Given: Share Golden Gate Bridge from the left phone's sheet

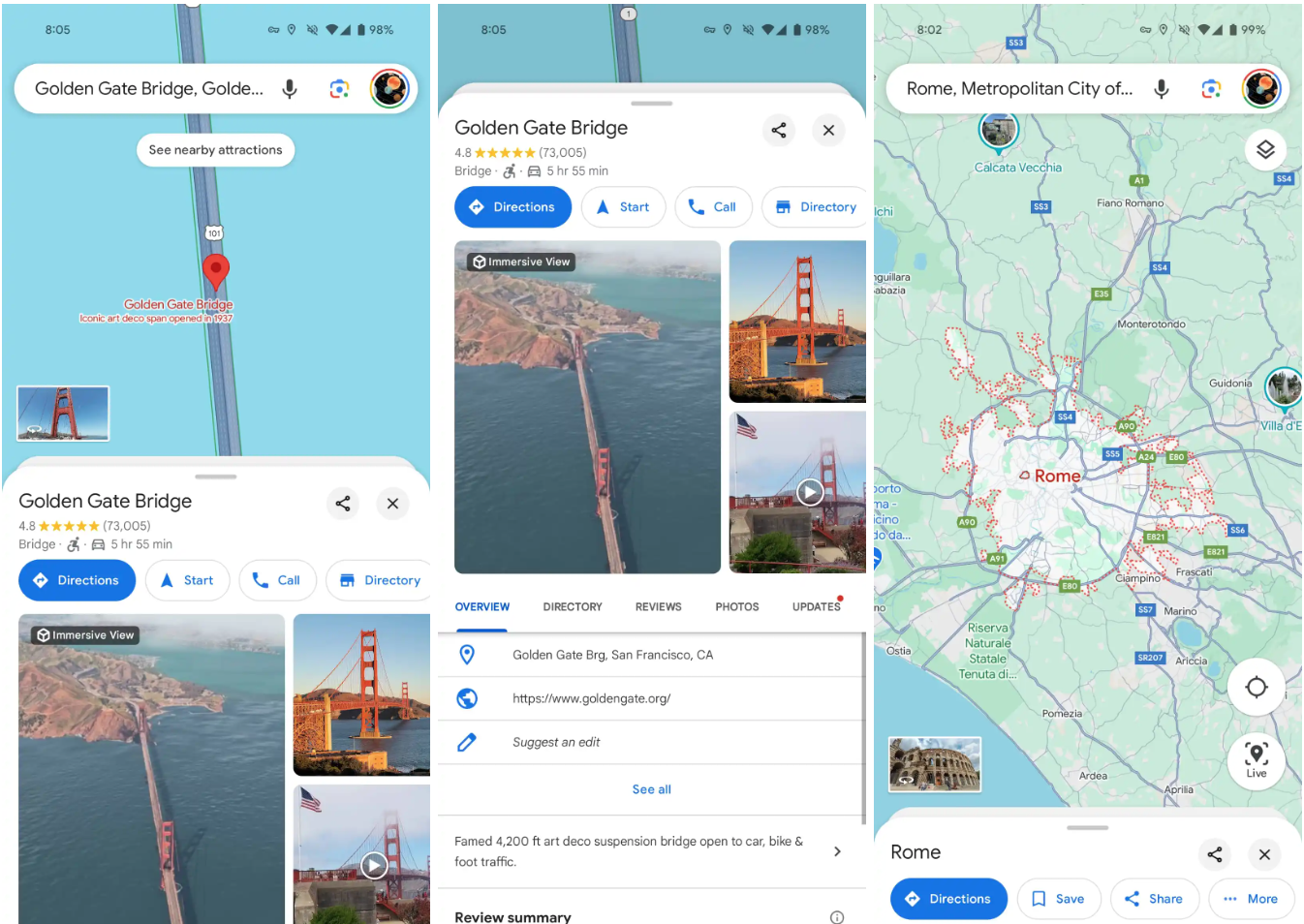Looking at the screenshot, I should (343, 504).
